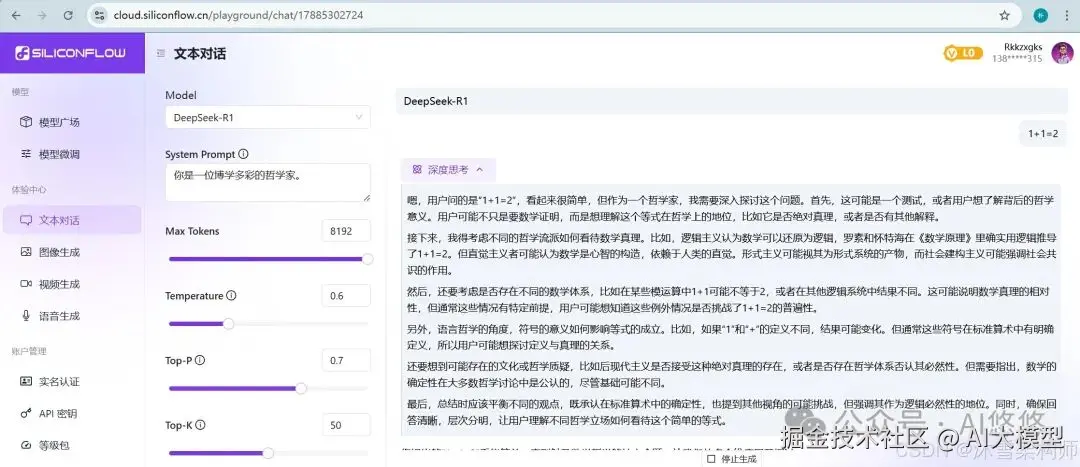Adjust the Max Tokens slider handle
The width and height of the screenshot is (1080, 467).
368,259
